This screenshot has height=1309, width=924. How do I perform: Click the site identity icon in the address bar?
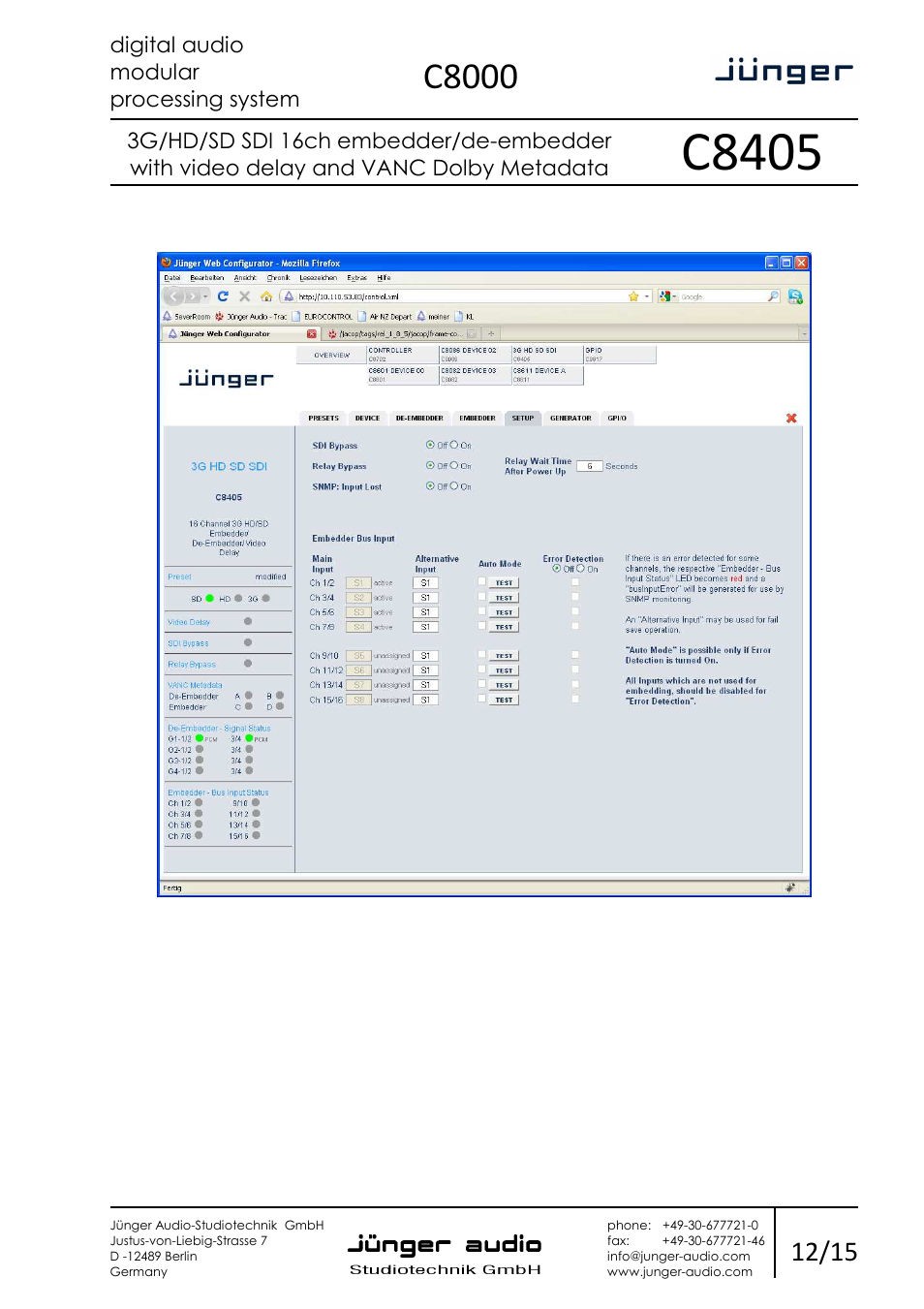[x=289, y=296]
